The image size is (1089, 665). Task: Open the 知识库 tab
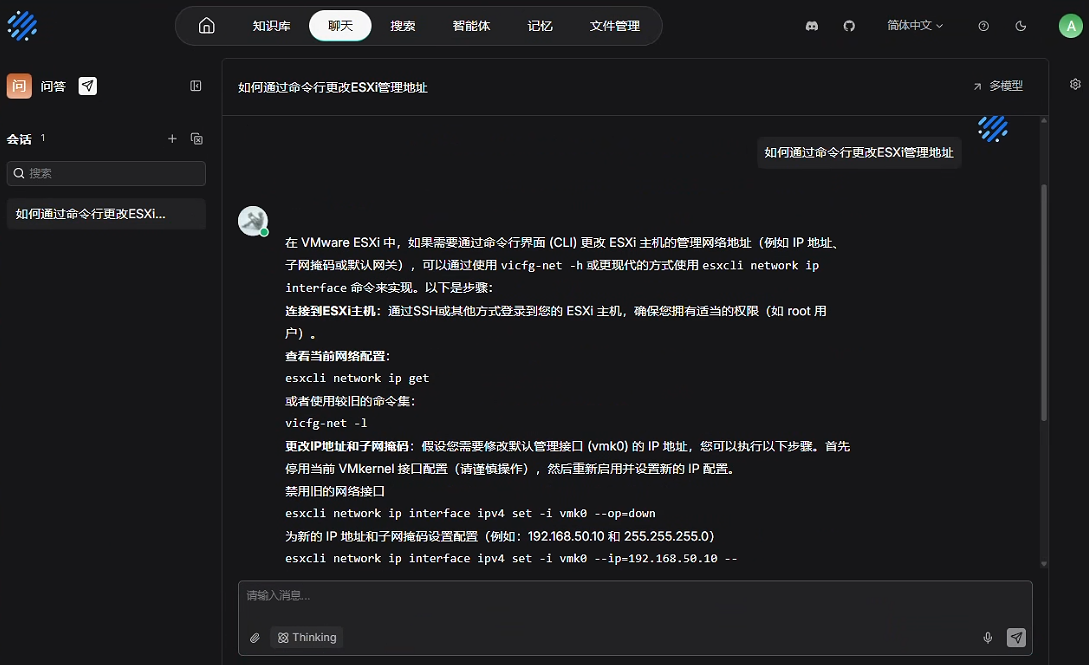tap(271, 26)
